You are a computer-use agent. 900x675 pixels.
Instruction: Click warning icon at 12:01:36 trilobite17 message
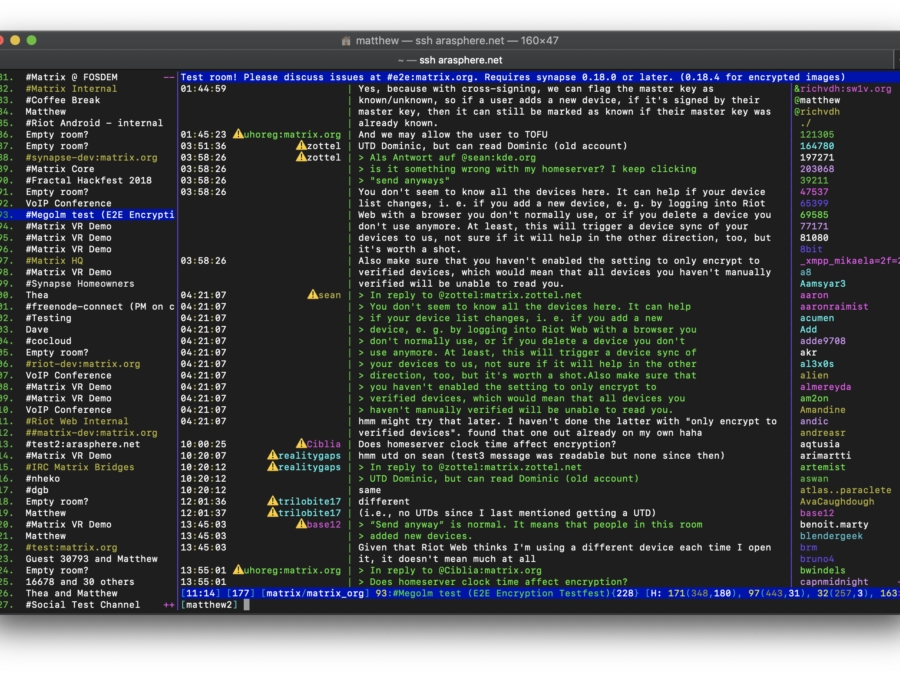click(x=272, y=502)
